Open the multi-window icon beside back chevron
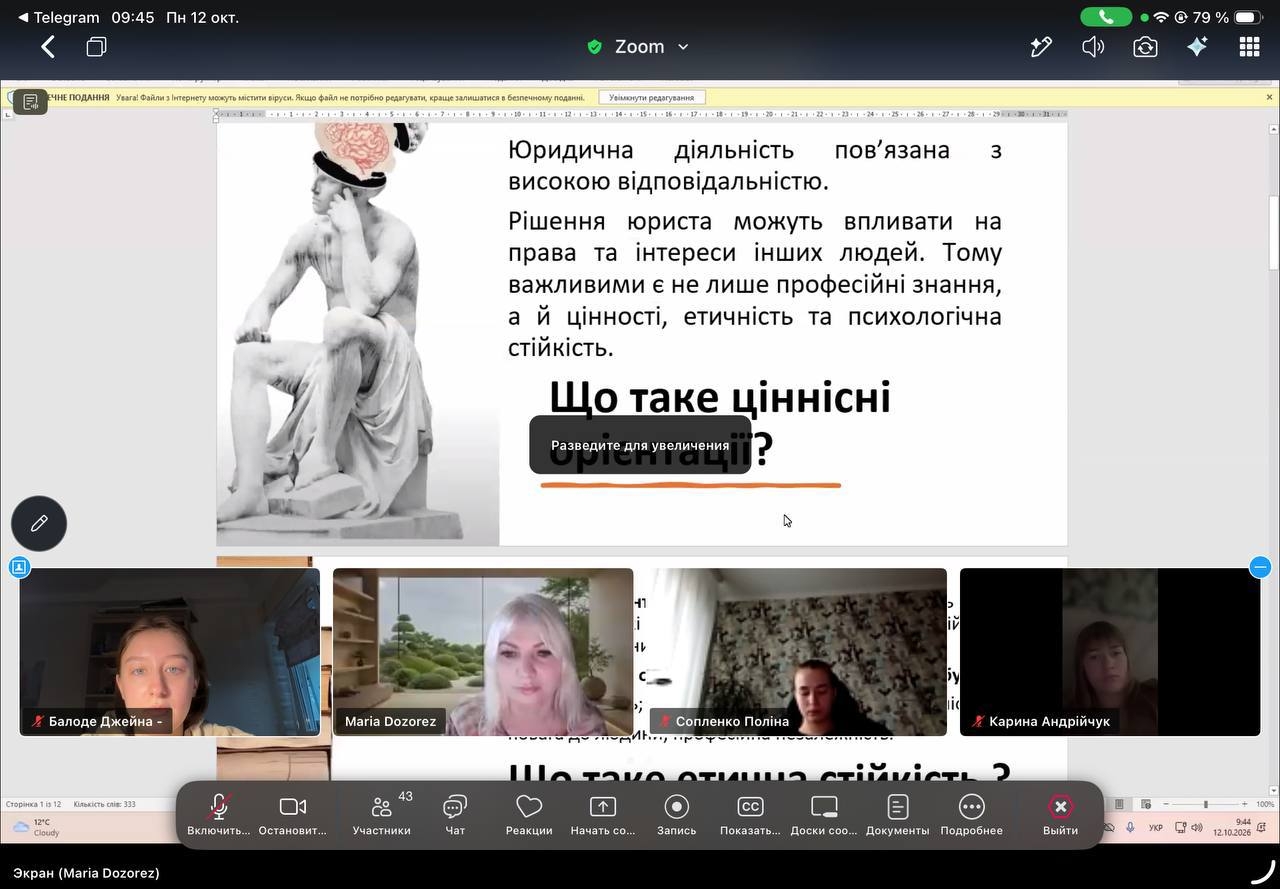 (x=96, y=47)
